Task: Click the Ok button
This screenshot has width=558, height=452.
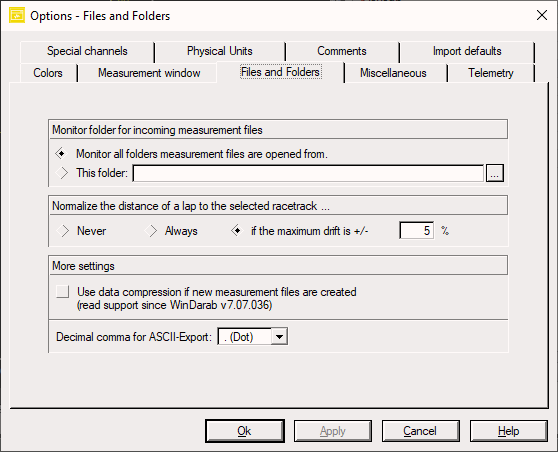Action: pyautogui.click(x=244, y=431)
